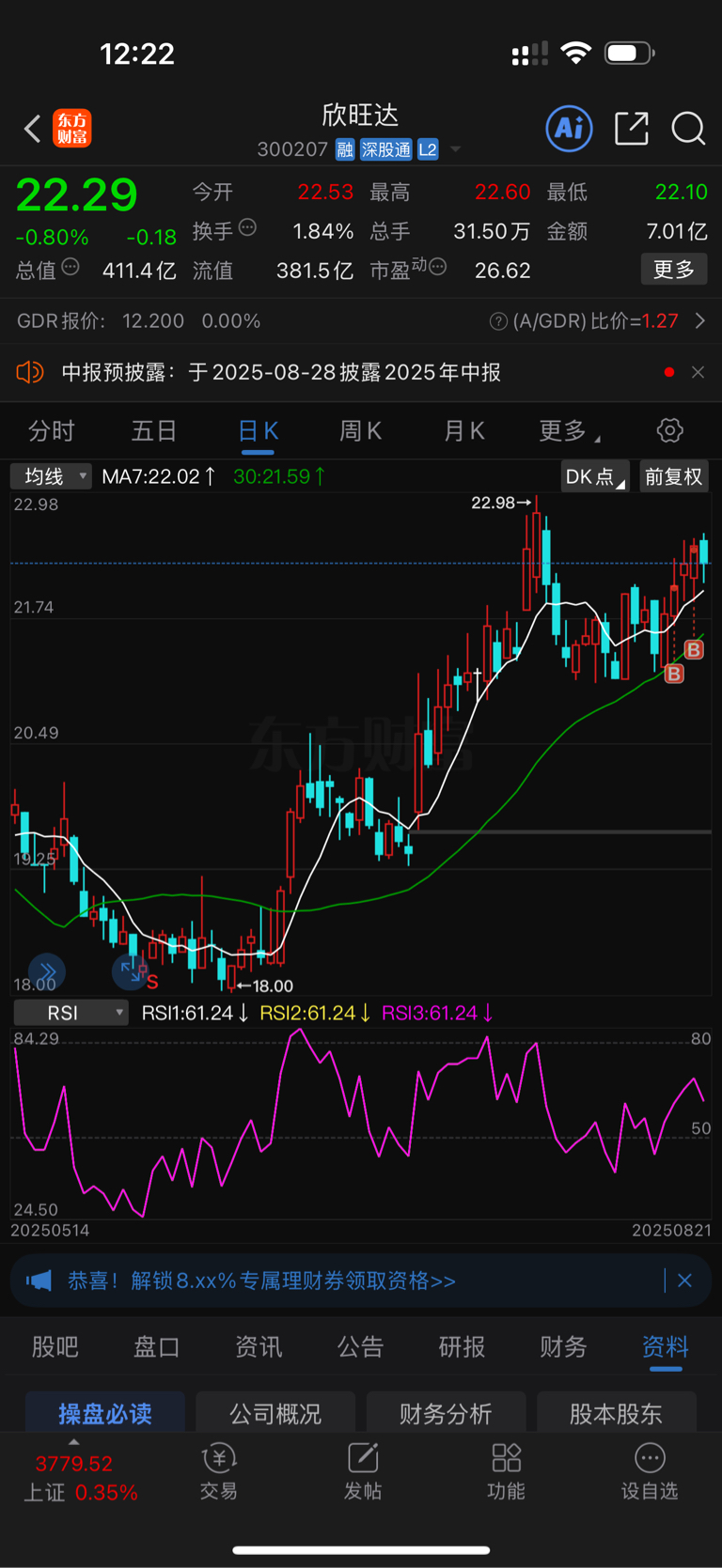
Task: Open the 盘口 tab
Action: (x=157, y=1347)
